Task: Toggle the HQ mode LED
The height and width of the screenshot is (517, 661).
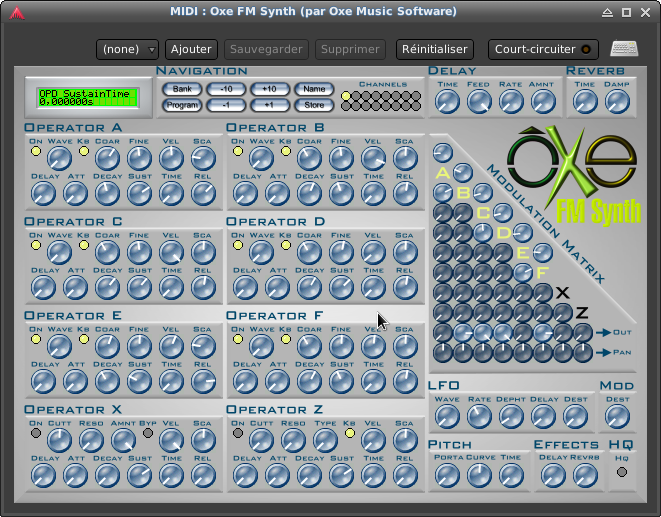Action: [621, 472]
